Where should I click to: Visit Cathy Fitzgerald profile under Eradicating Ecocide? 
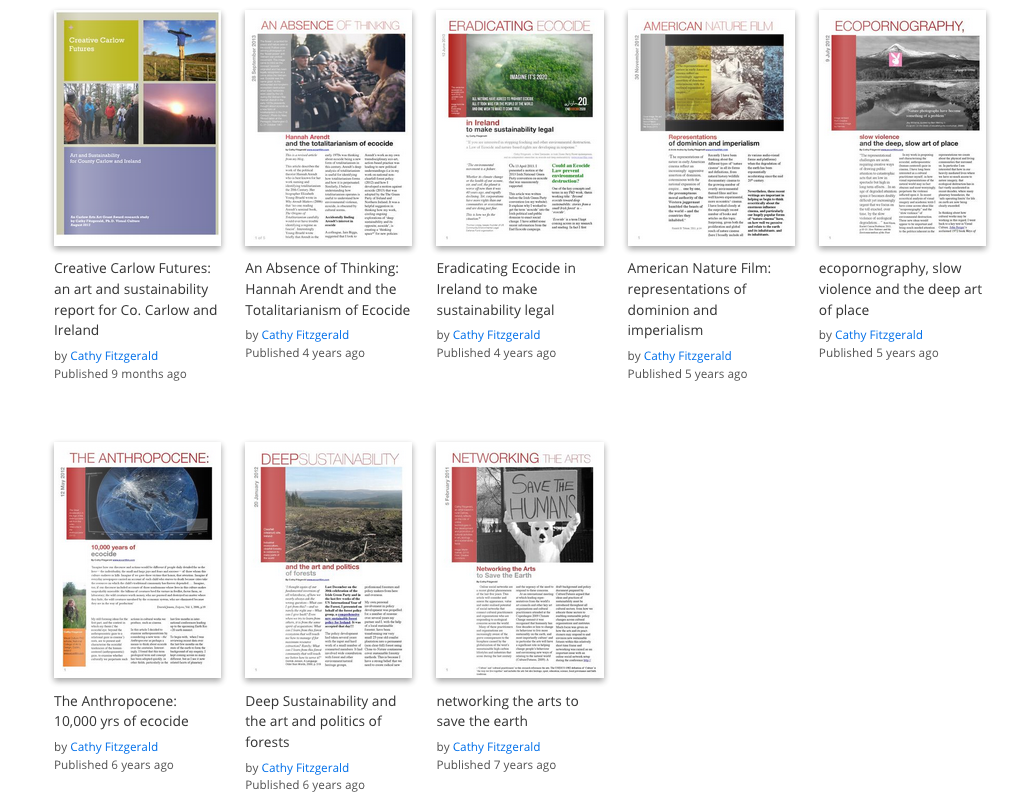(x=495, y=334)
